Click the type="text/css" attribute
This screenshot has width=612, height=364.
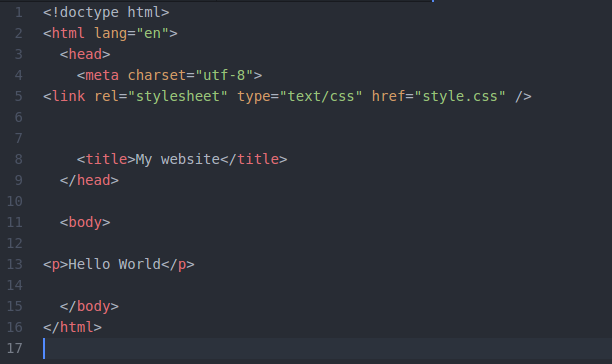[300, 96]
